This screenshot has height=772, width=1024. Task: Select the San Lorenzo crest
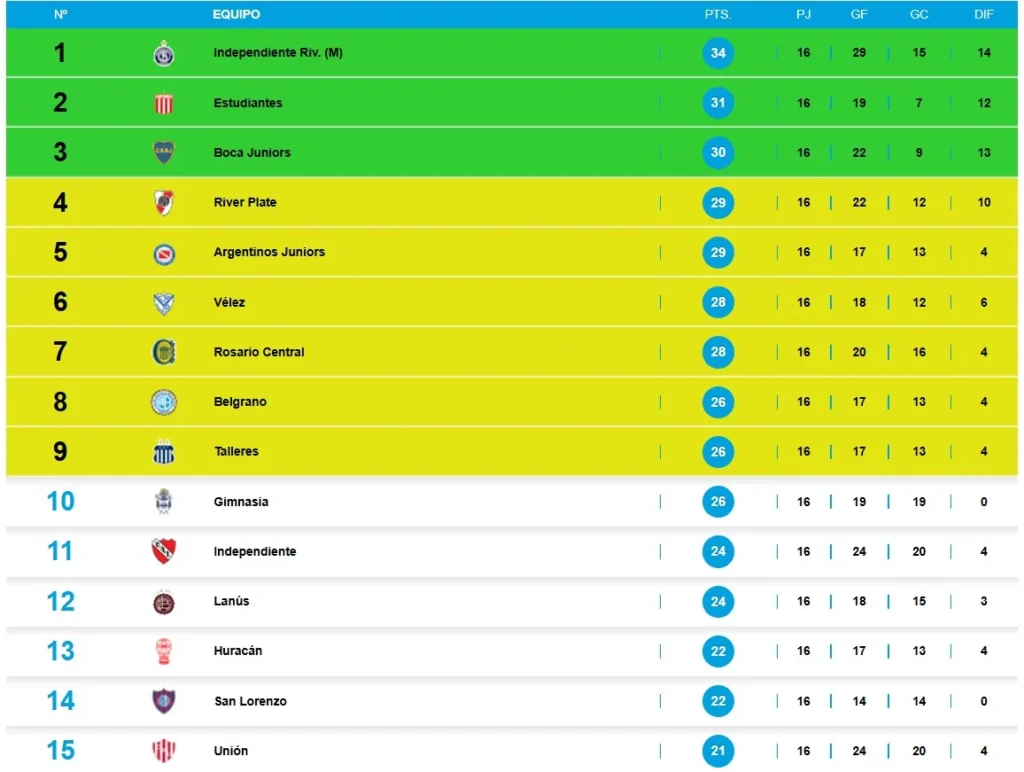point(163,701)
